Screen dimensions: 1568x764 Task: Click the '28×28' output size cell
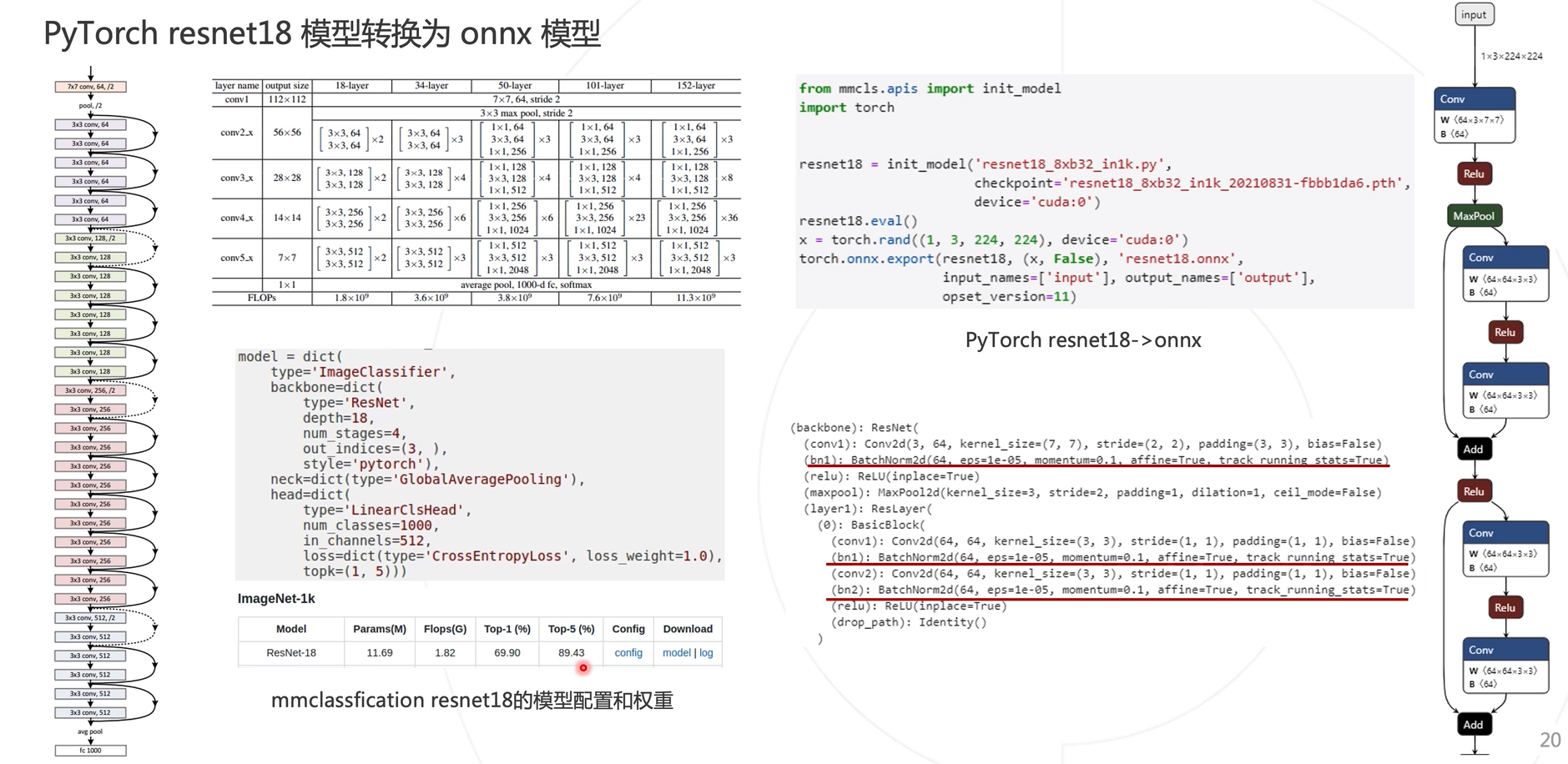click(x=287, y=178)
